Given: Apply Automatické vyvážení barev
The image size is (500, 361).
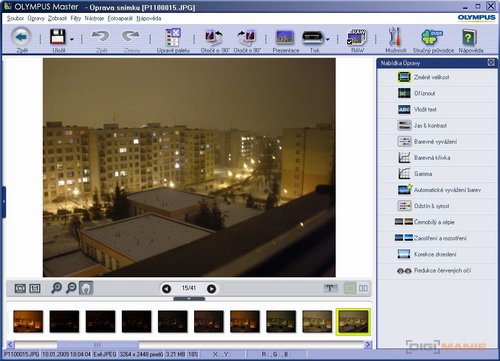Looking at the screenshot, I should tap(437, 190).
